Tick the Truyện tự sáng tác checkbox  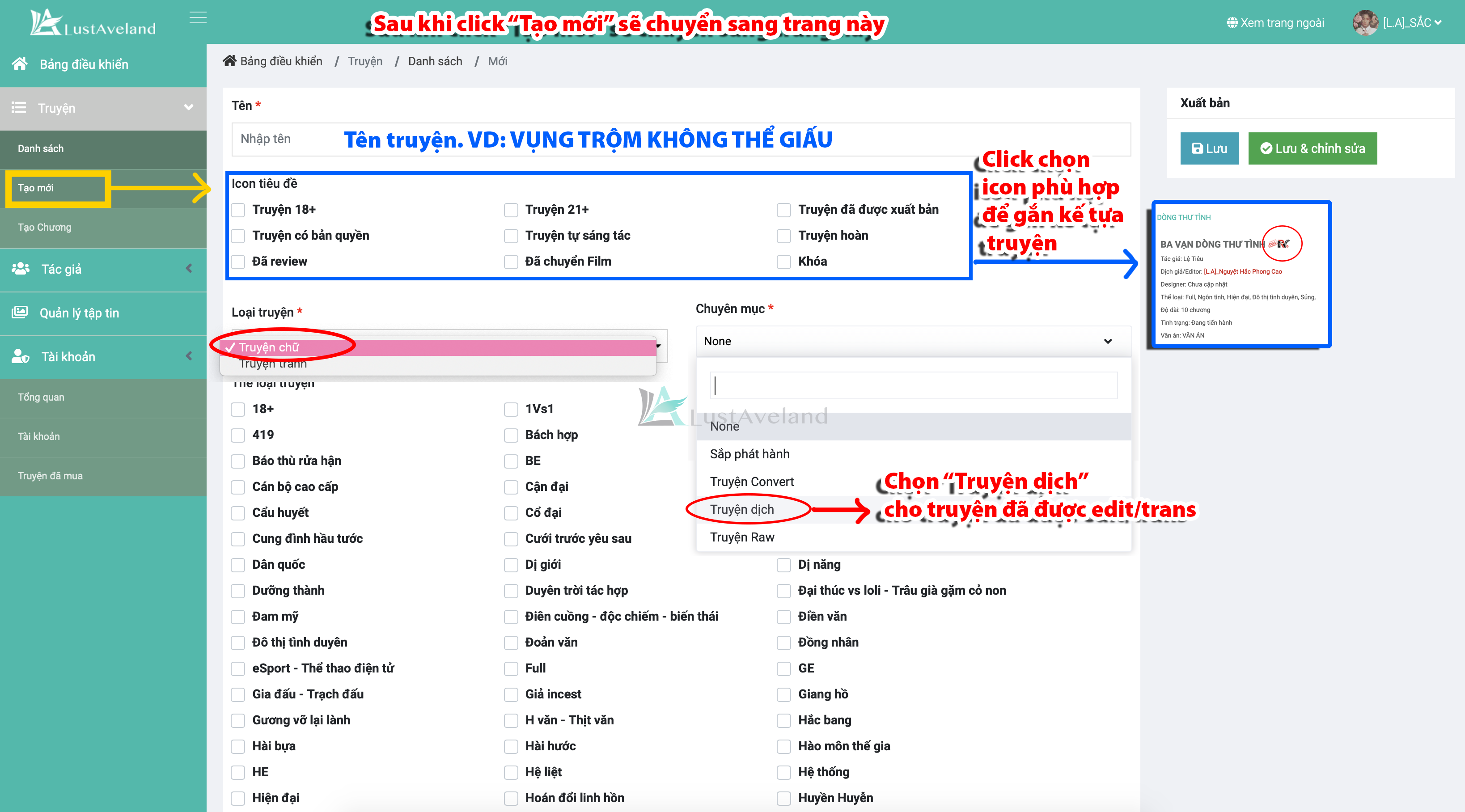(511, 236)
